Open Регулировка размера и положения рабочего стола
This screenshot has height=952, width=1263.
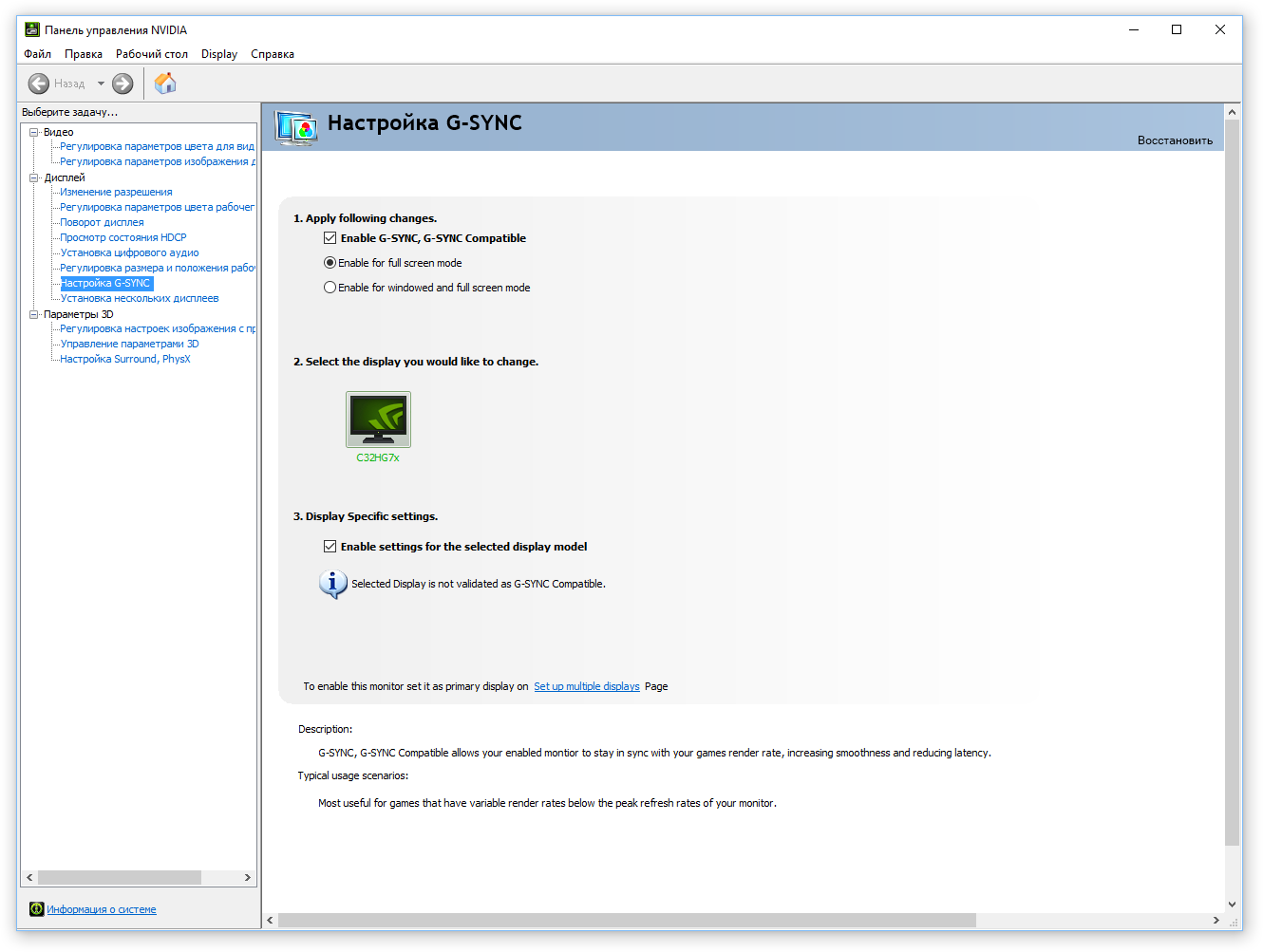tap(158, 268)
